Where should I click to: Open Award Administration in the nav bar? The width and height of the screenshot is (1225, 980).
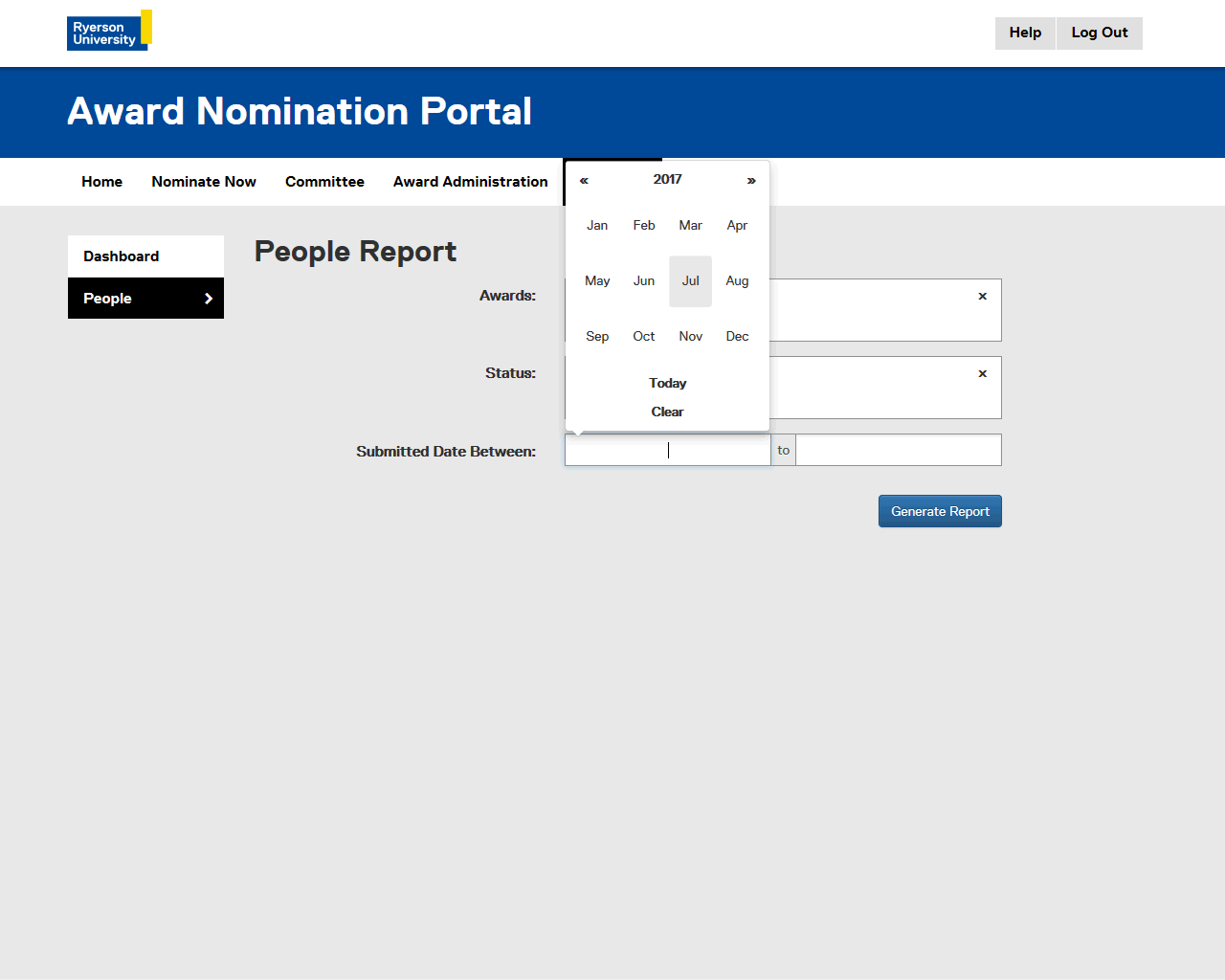click(470, 182)
